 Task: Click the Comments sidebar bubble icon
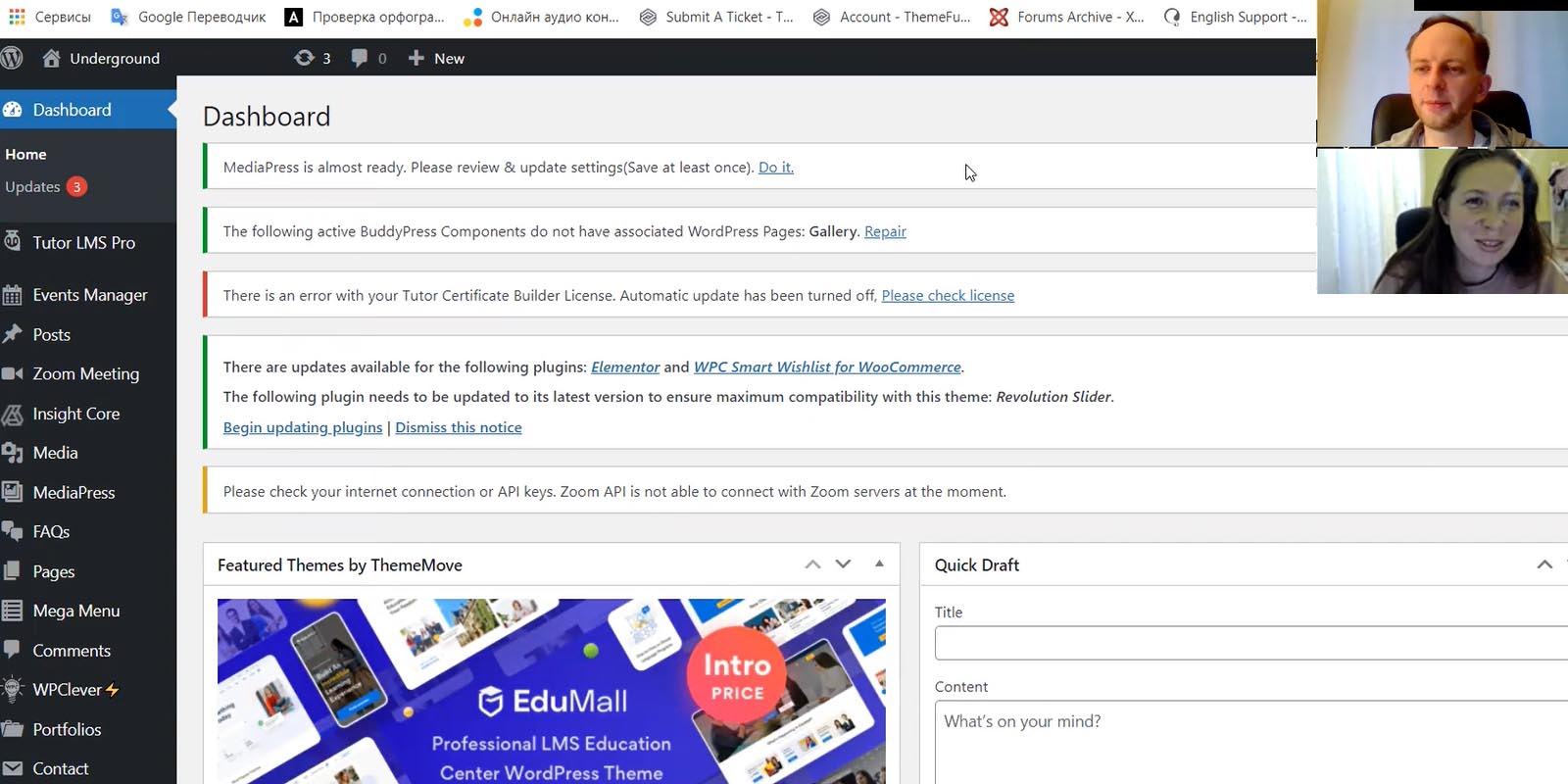tap(13, 650)
